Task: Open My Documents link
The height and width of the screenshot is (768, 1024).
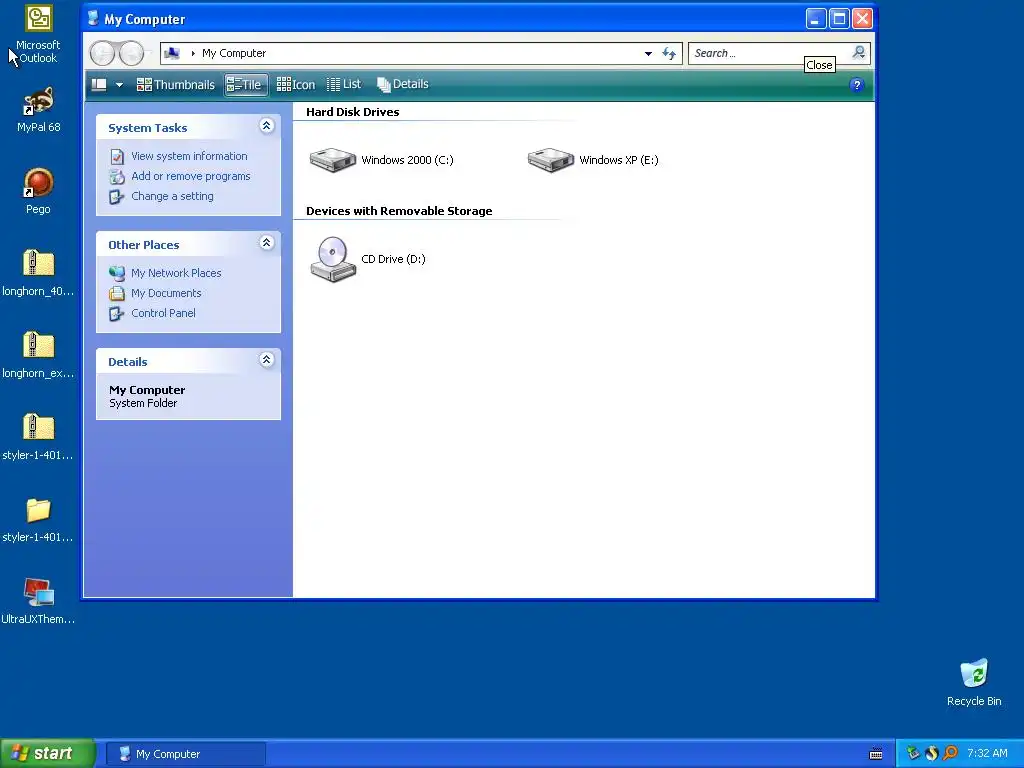Action: tap(166, 293)
